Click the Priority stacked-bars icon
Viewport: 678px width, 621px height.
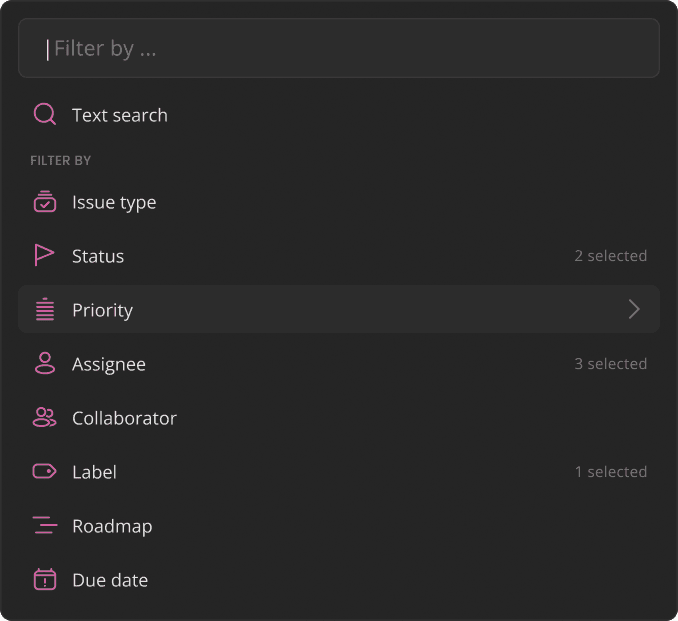45,310
